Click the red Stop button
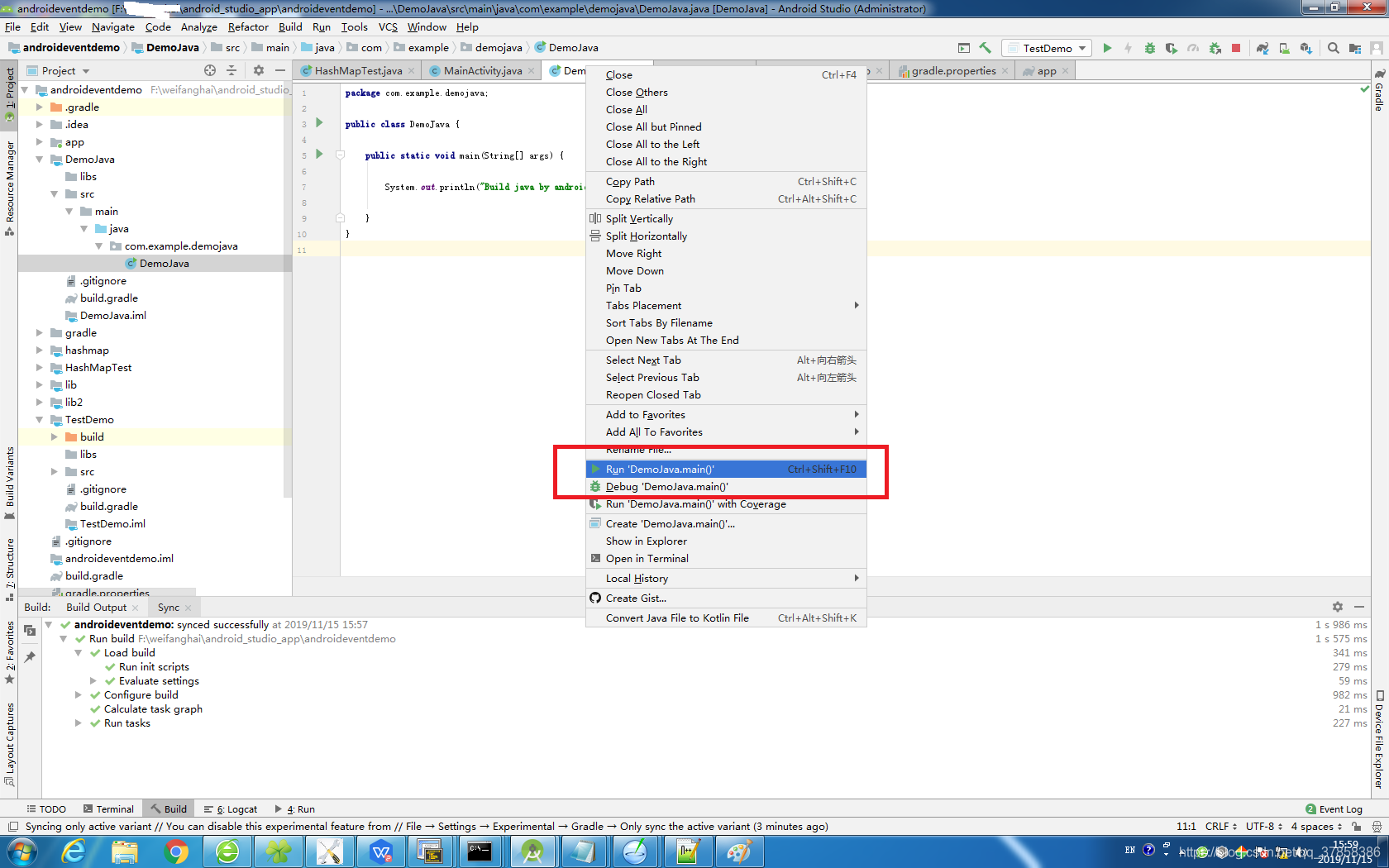Viewport: 1389px width, 868px height. coord(1236,48)
